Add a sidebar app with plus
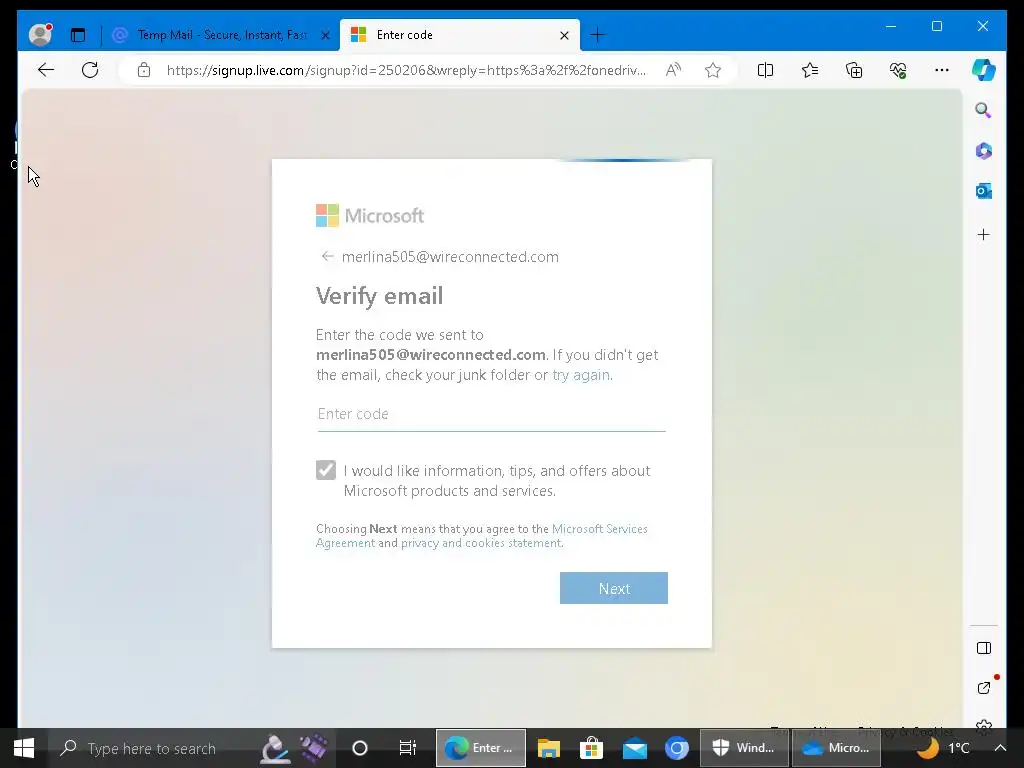Screen dimensions: 1024x768 984,234
